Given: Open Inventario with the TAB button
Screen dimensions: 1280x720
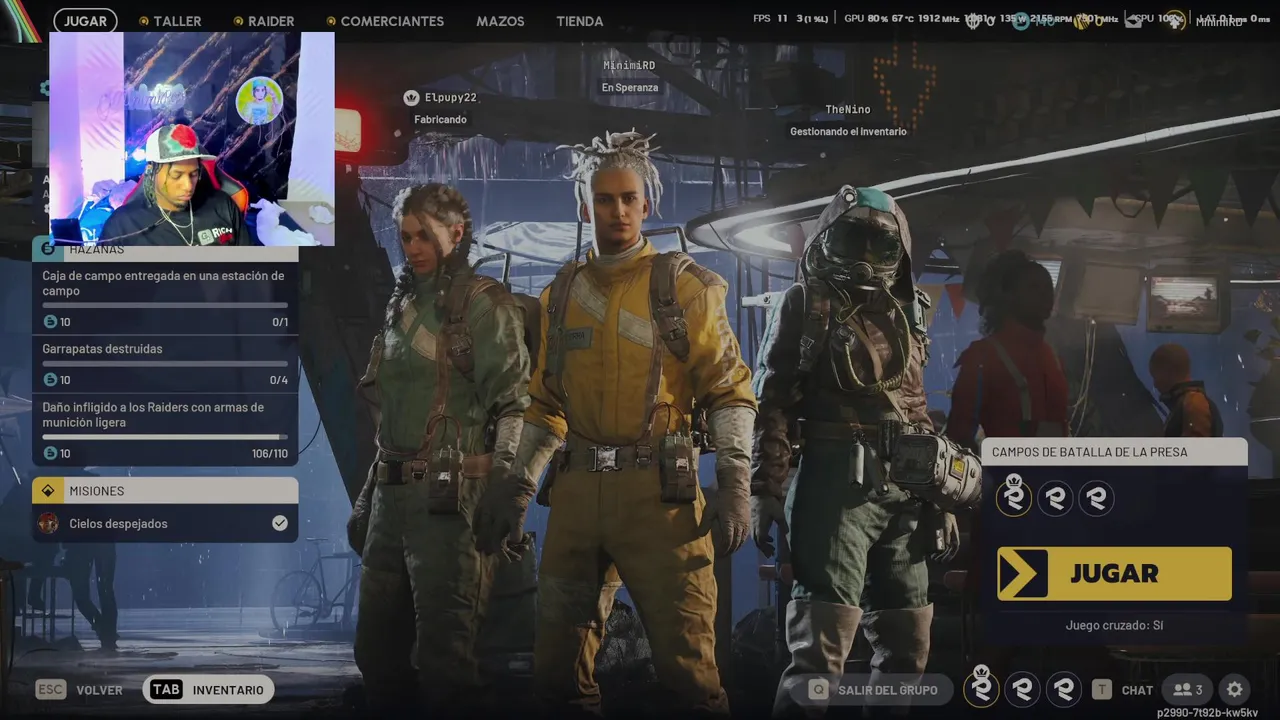Looking at the screenshot, I should pyautogui.click(x=209, y=690).
